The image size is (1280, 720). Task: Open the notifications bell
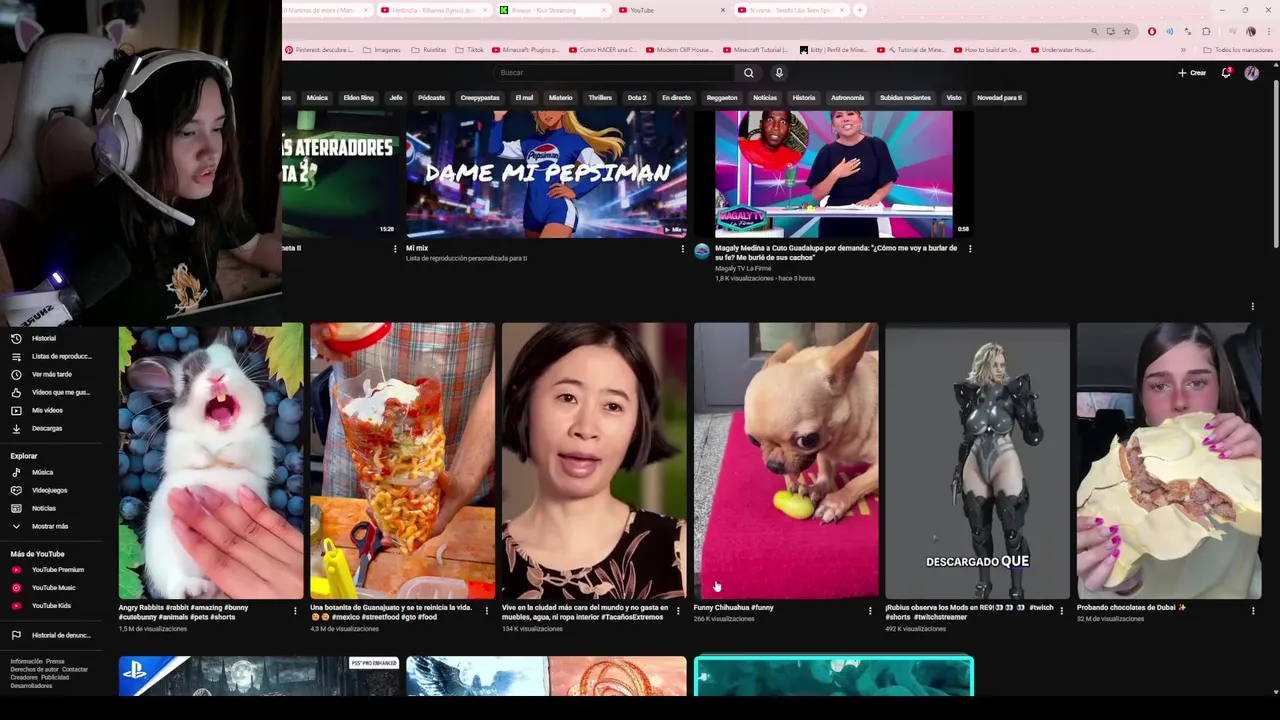tap(1226, 72)
